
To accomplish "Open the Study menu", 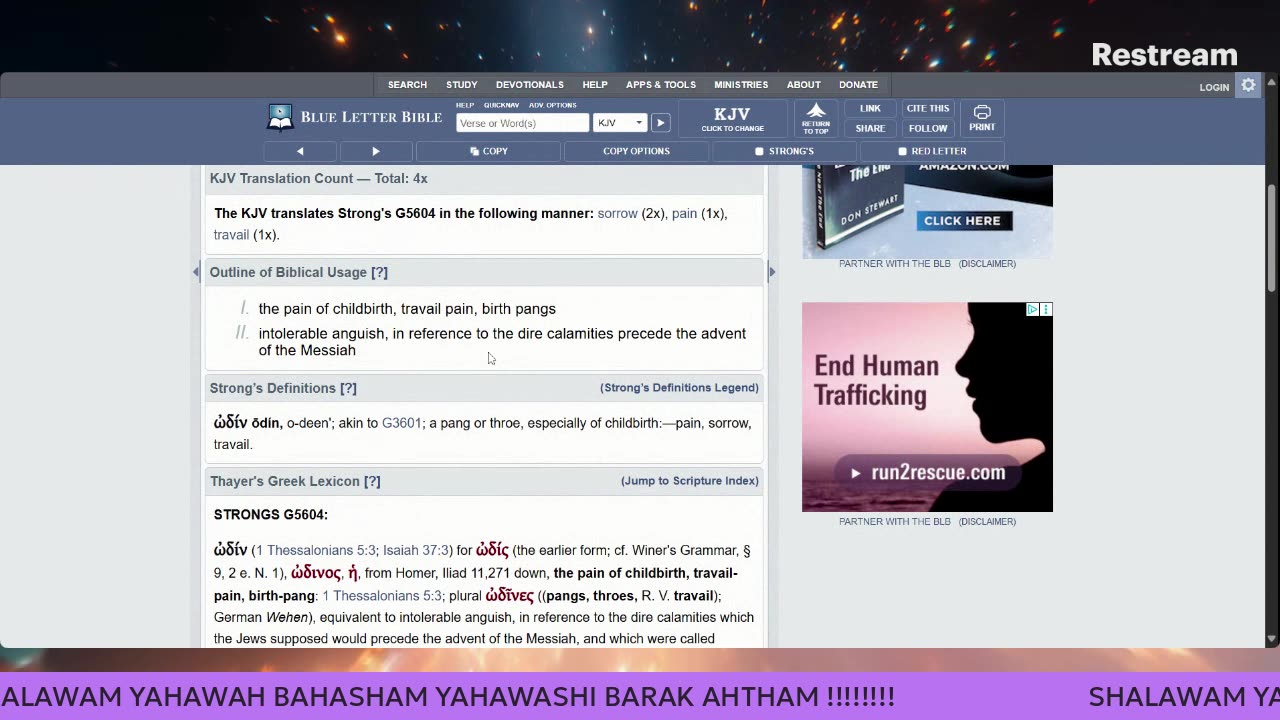I will 461,85.
